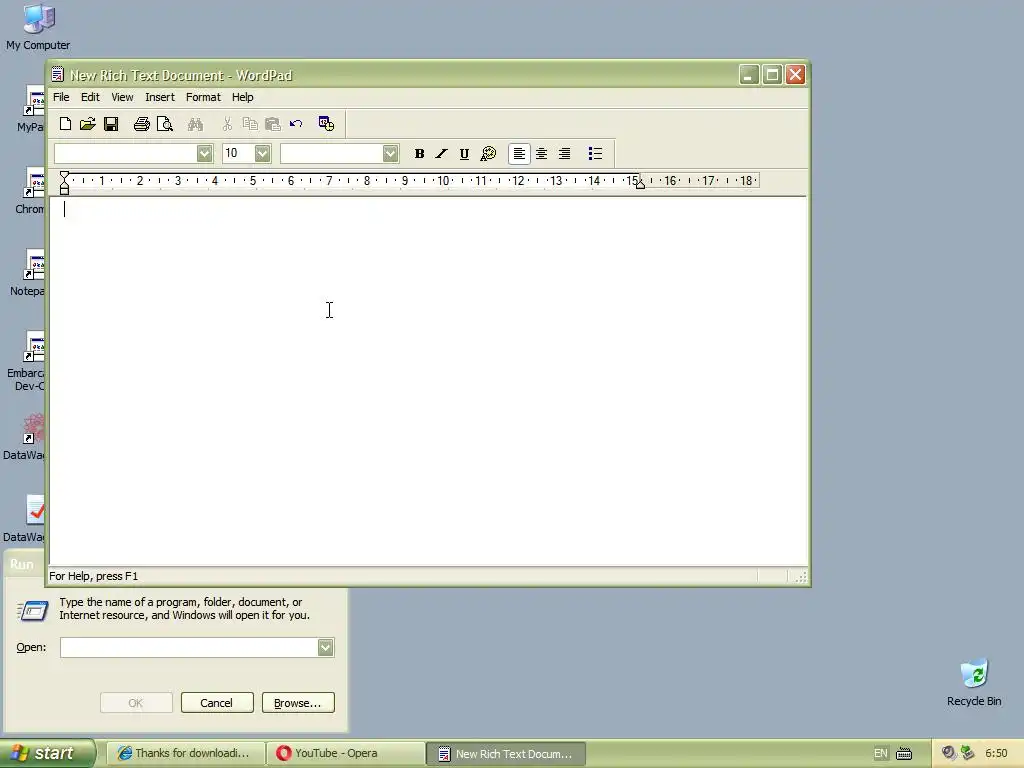Click the clock showing 6:50
The image size is (1024, 768).
[996, 753]
